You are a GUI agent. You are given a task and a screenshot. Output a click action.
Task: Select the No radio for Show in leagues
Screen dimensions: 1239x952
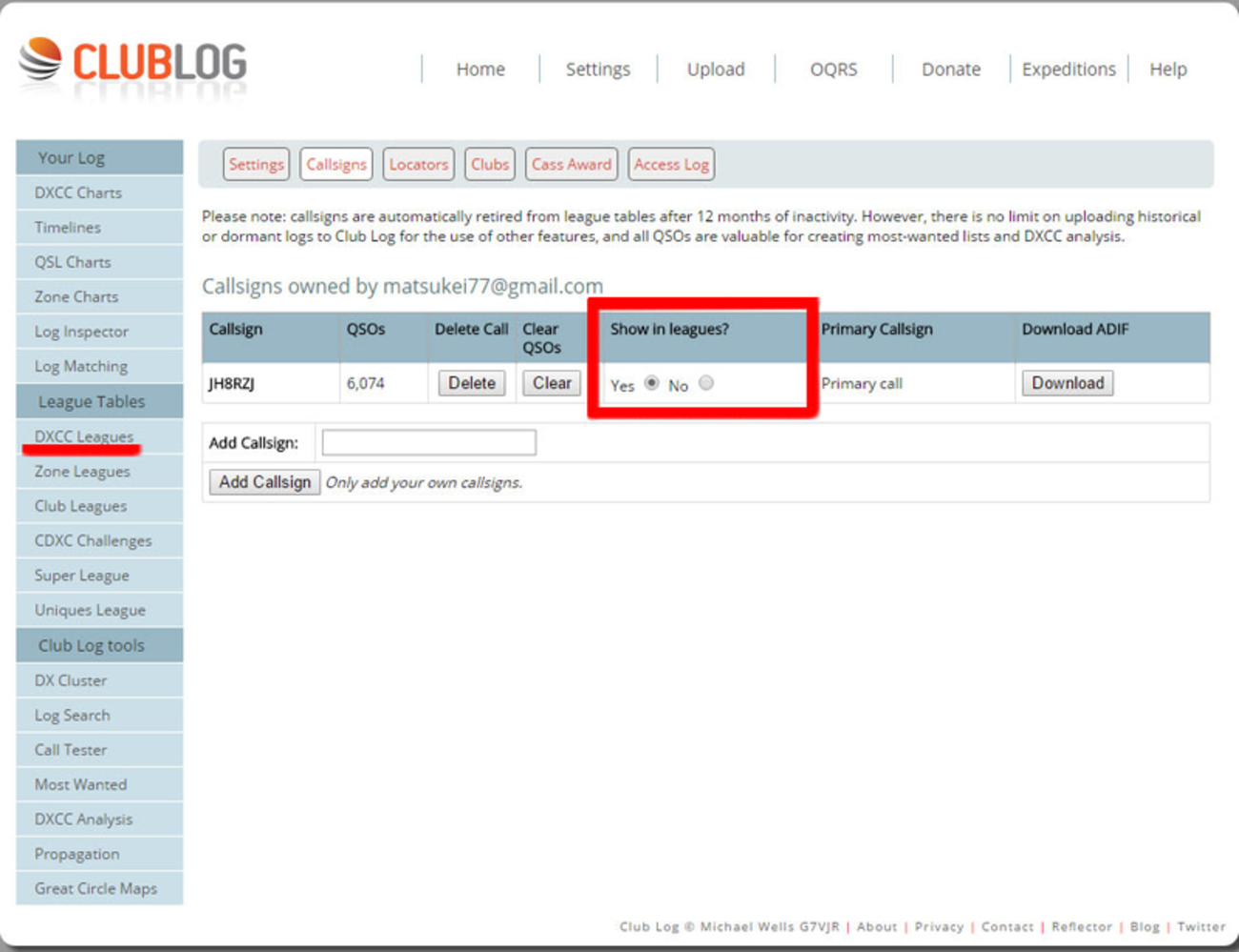click(705, 384)
